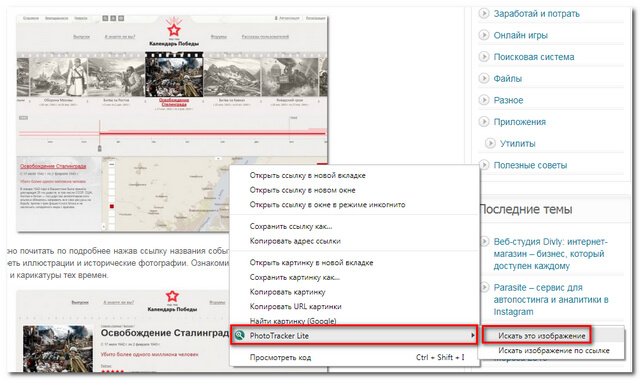Open the PhotoTracker Lite submenu
The width and height of the screenshot is (640, 380).
(x=354, y=336)
